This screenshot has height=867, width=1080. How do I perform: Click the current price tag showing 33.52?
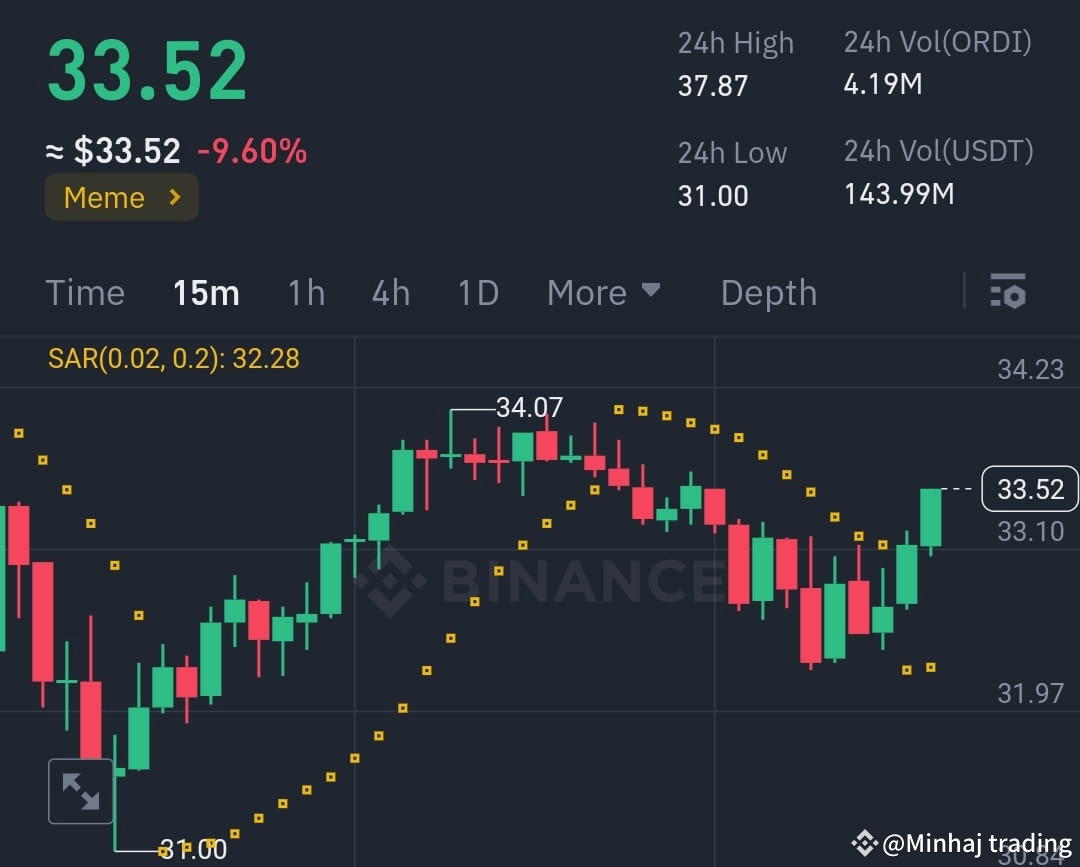coord(1030,489)
